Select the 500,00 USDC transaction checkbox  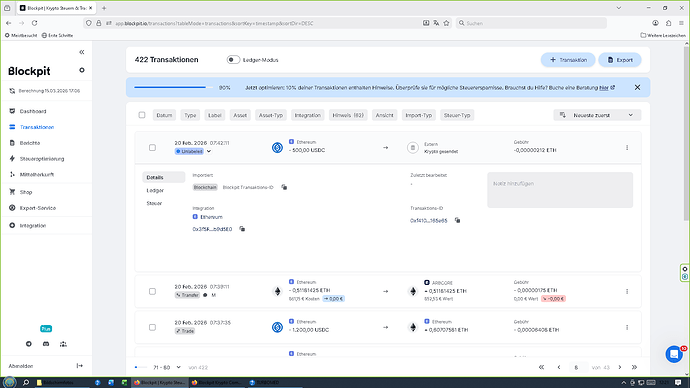click(152, 148)
